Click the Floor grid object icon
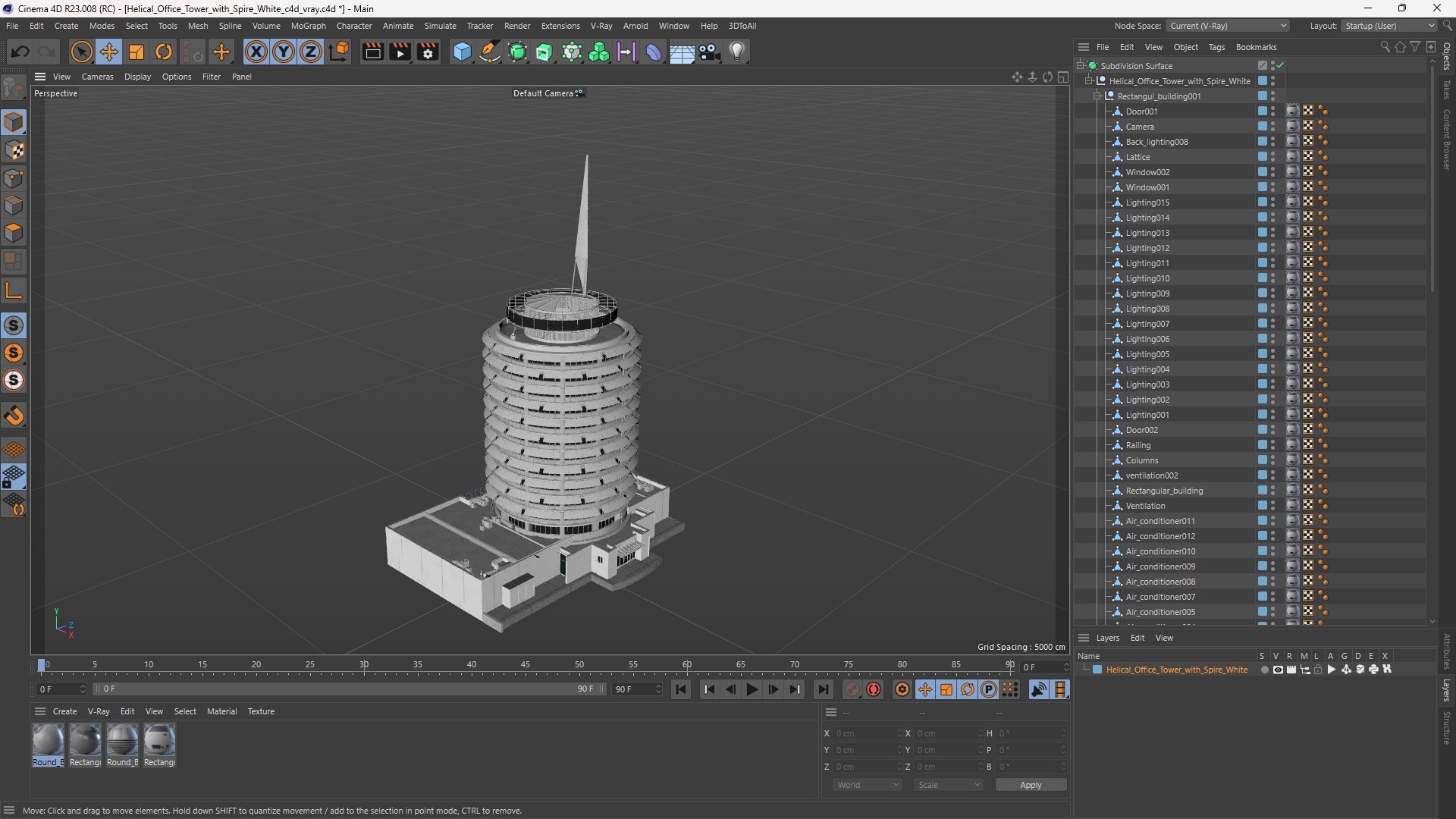1456x819 pixels. [x=682, y=52]
